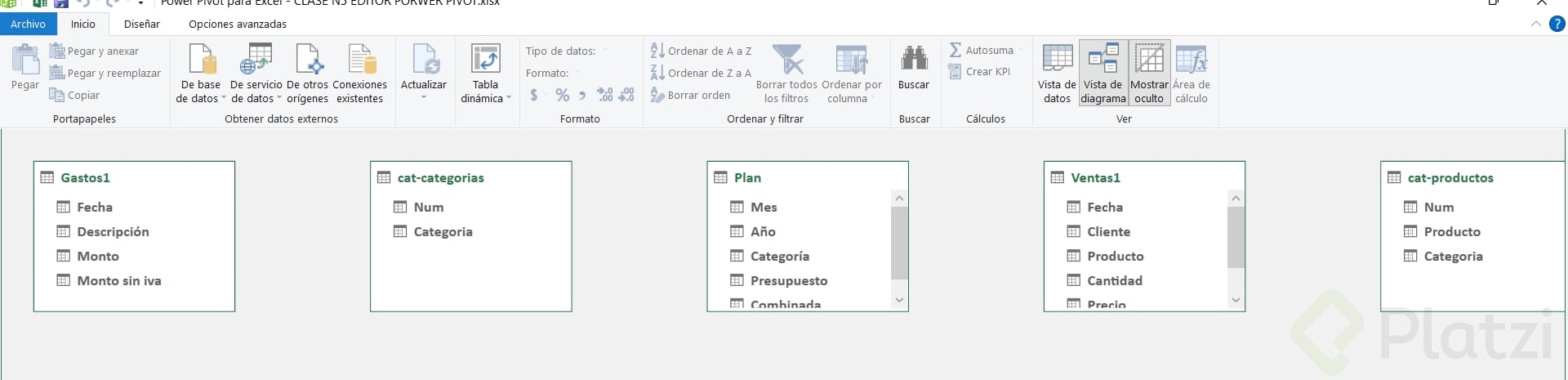Apply percentage format with % icon
This screenshot has width=1568, height=380.
pyautogui.click(x=562, y=95)
